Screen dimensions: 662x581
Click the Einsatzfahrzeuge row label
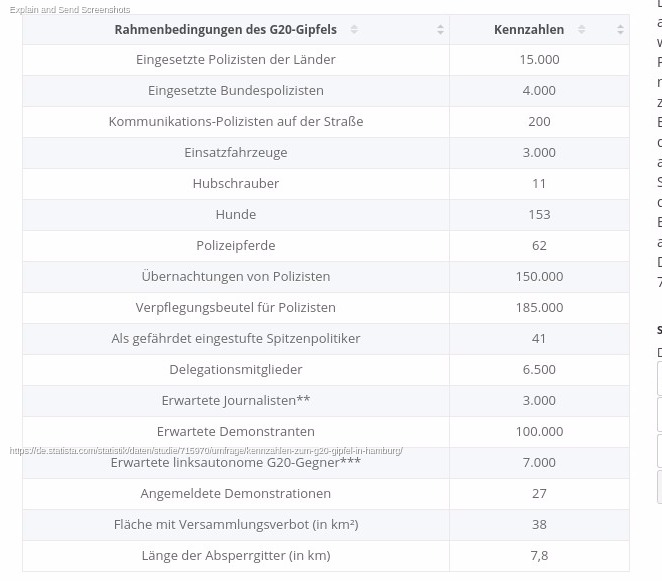click(x=236, y=153)
